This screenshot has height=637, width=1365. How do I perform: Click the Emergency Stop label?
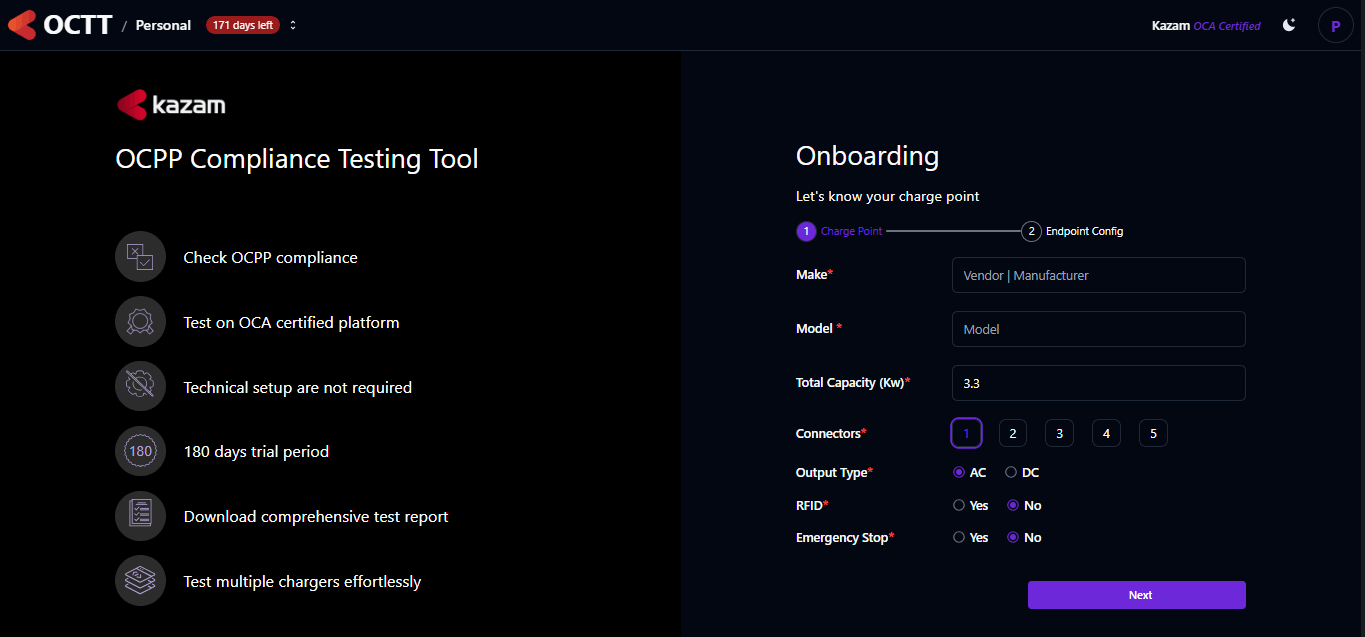point(845,537)
